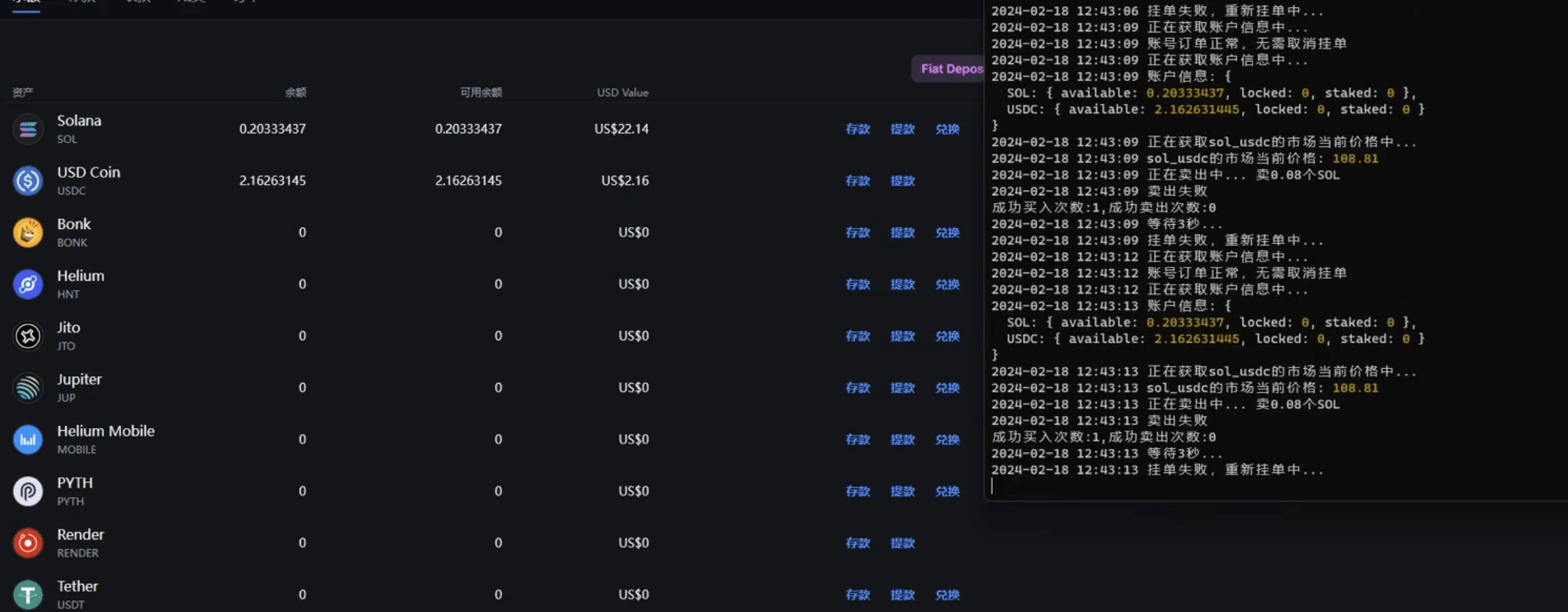Click 提款 in the Helium HNT row
The width and height of the screenshot is (1568, 612).
click(903, 284)
